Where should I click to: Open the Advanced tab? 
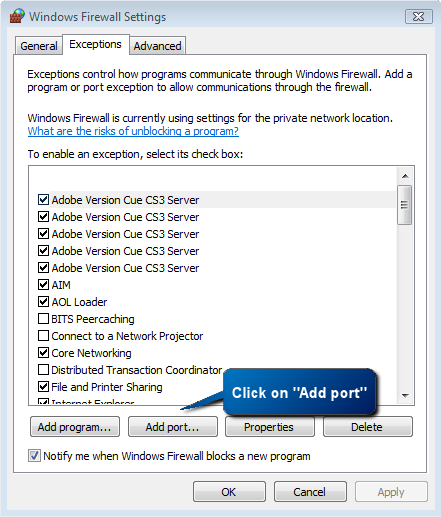pyautogui.click(x=157, y=46)
